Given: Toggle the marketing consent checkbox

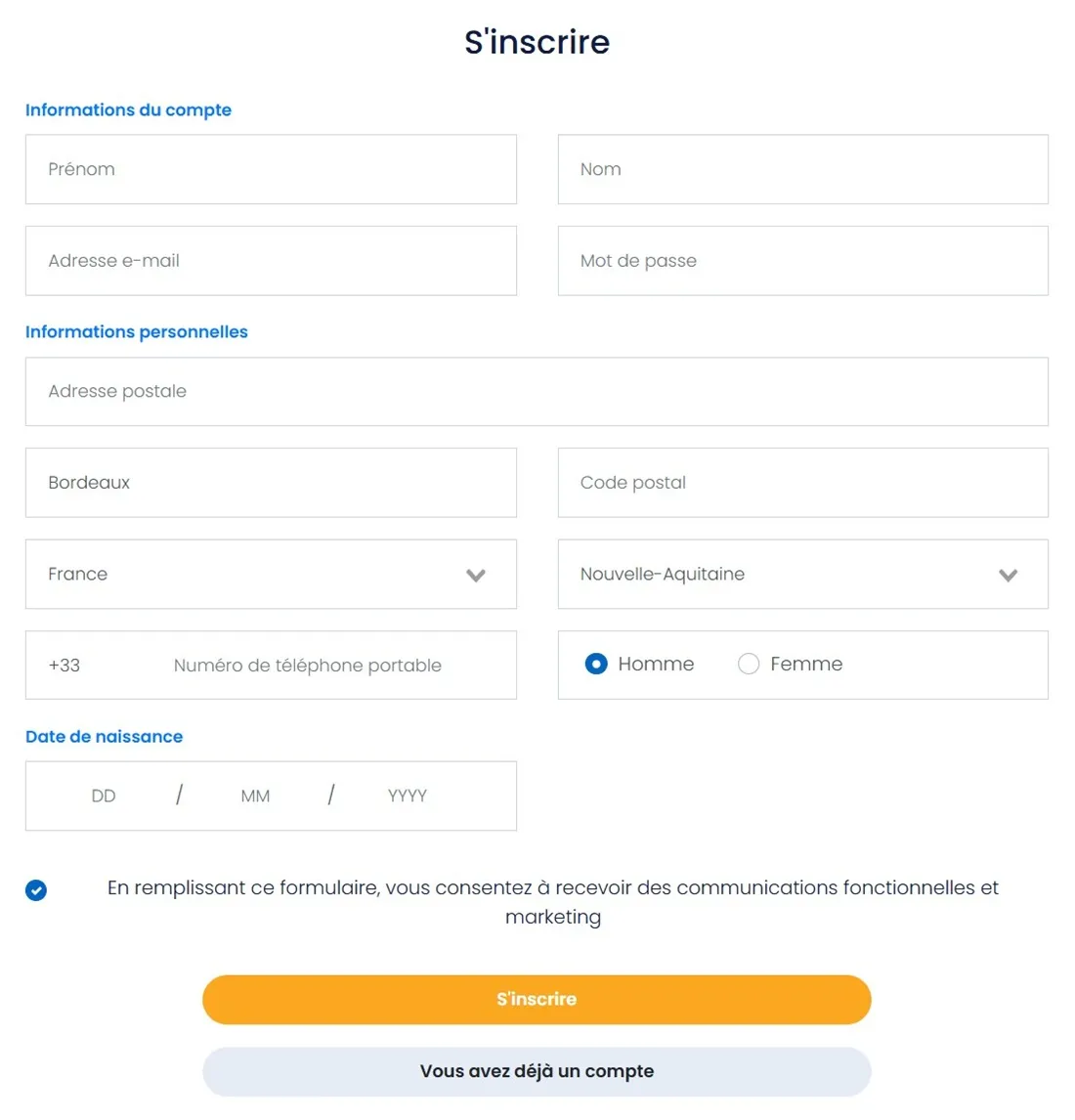Looking at the screenshot, I should (36, 890).
